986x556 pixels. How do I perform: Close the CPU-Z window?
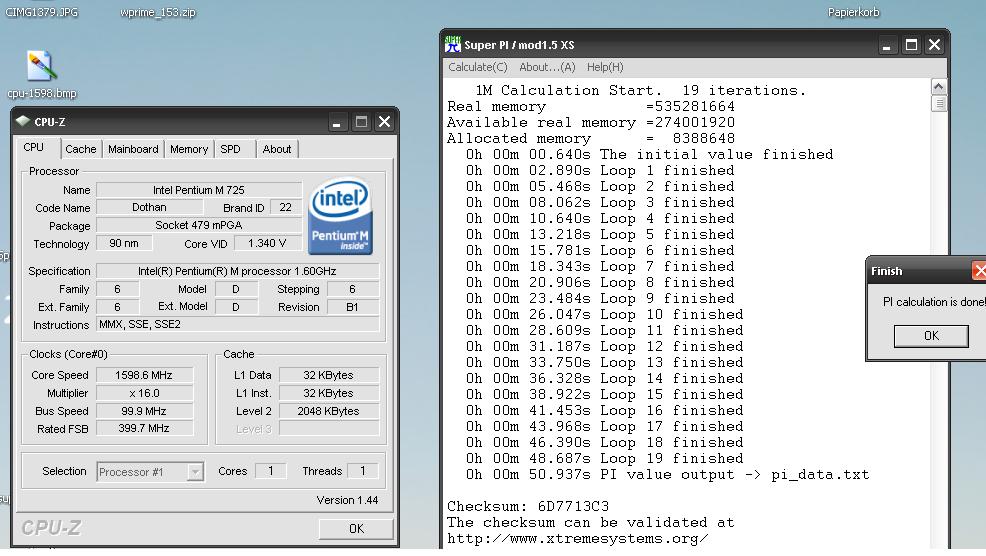tap(384, 122)
